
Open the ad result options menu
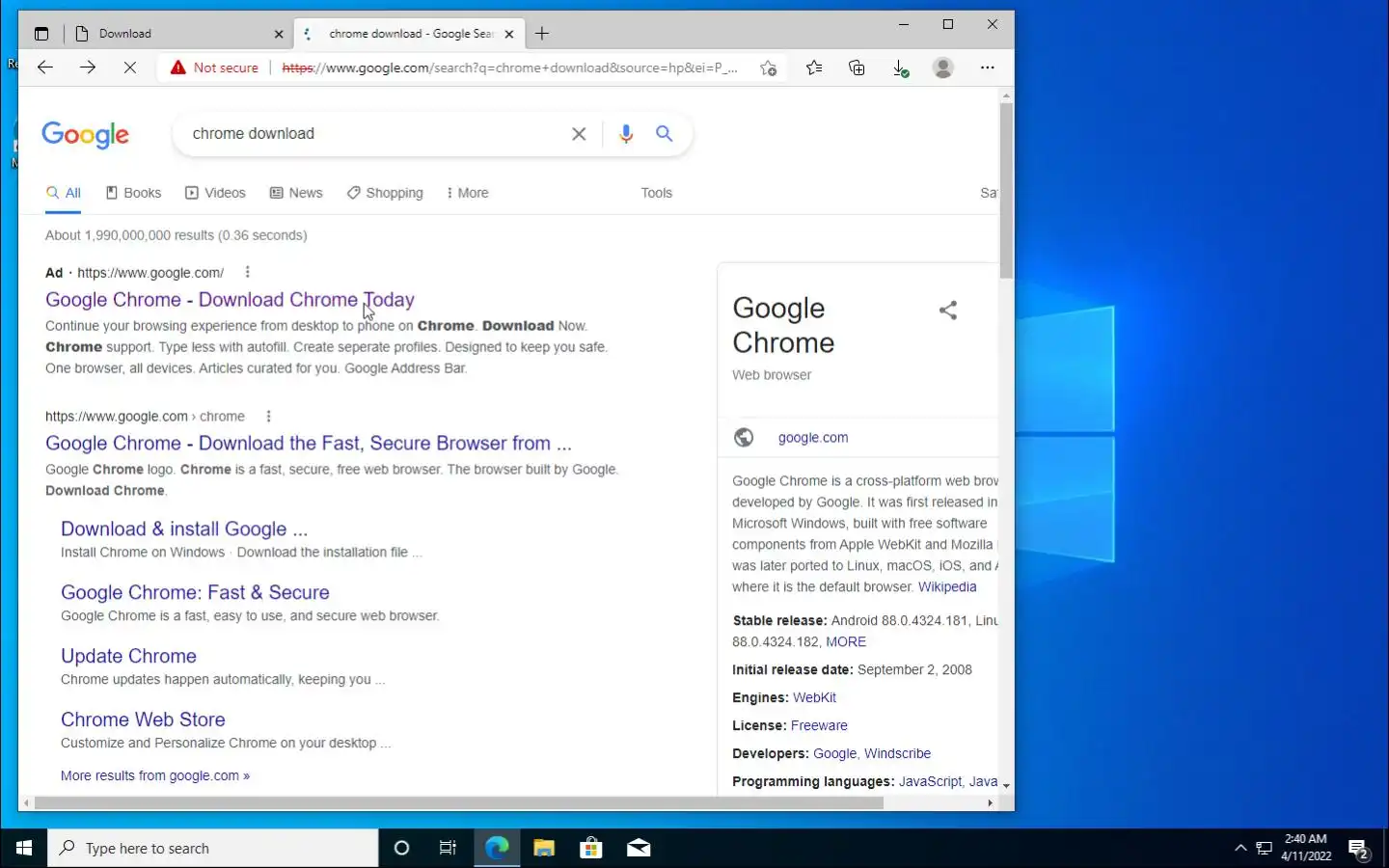tap(248, 272)
